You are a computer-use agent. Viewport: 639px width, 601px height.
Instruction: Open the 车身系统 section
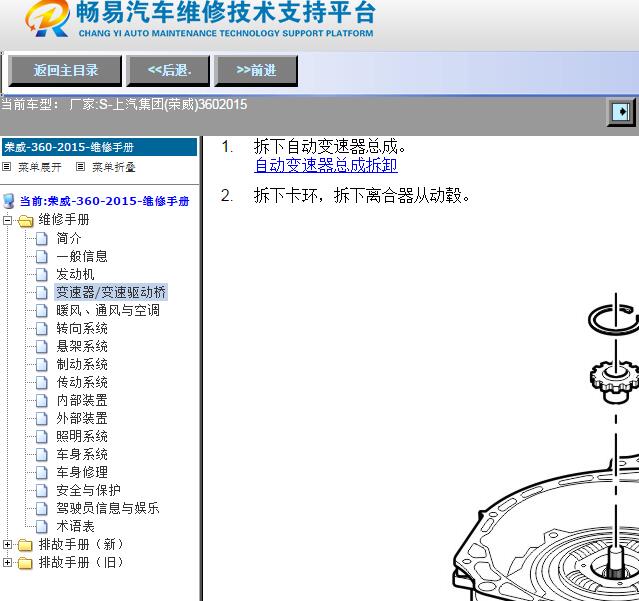[82, 454]
